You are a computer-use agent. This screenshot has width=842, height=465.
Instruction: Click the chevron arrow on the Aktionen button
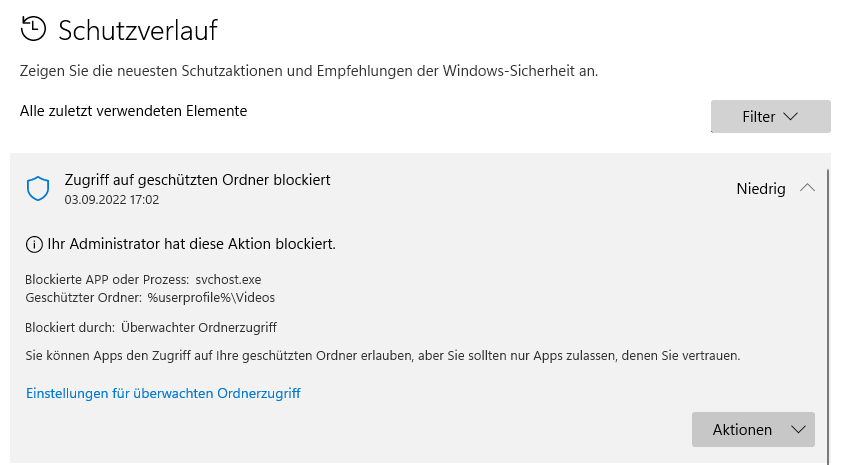click(798, 429)
